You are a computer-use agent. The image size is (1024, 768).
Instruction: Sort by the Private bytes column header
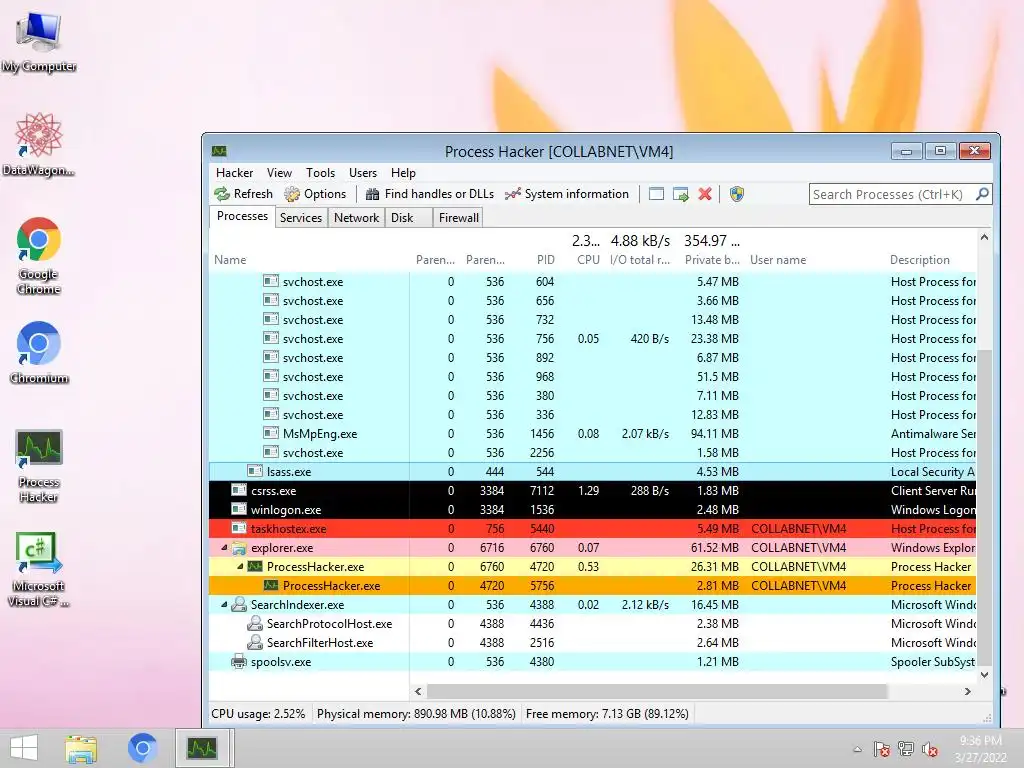(712, 260)
